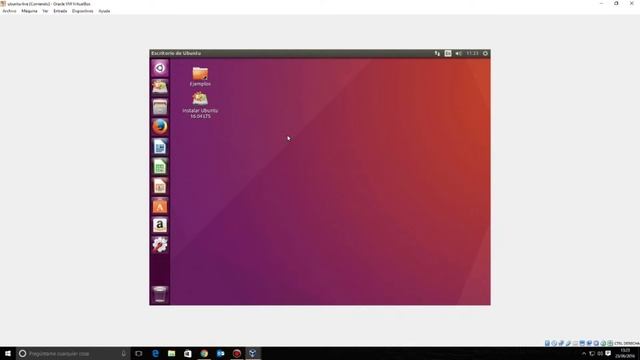Click the CTRL DERECHA host key indicator
This screenshot has width=640, height=360.
627,344
